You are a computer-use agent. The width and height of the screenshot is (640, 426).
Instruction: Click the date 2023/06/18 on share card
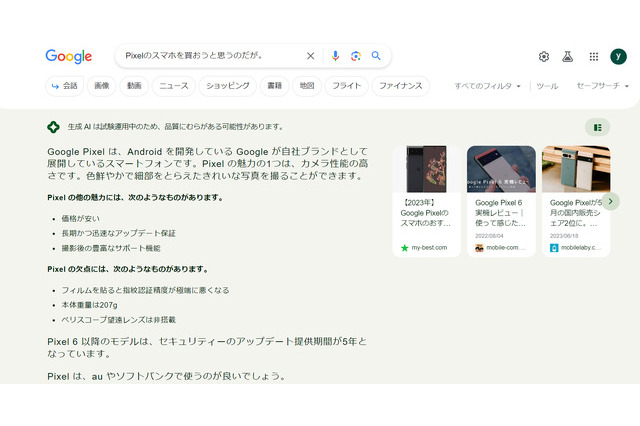(564, 236)
